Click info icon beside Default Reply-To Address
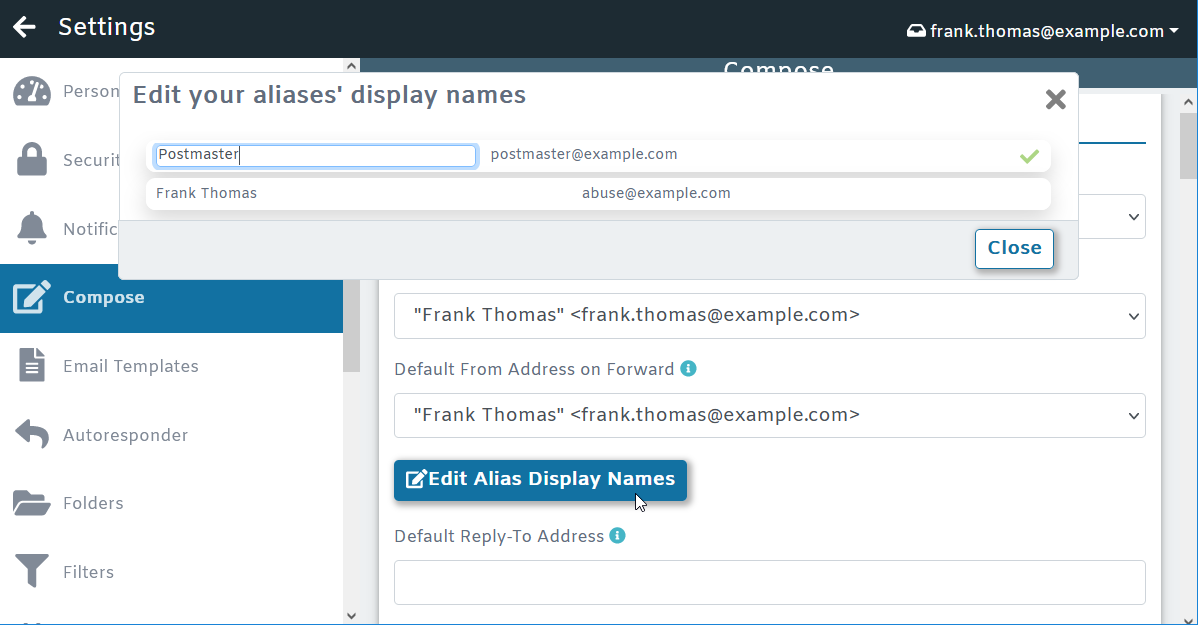Viewport: 1198px width, 625px height. click(x=618, y=535)
